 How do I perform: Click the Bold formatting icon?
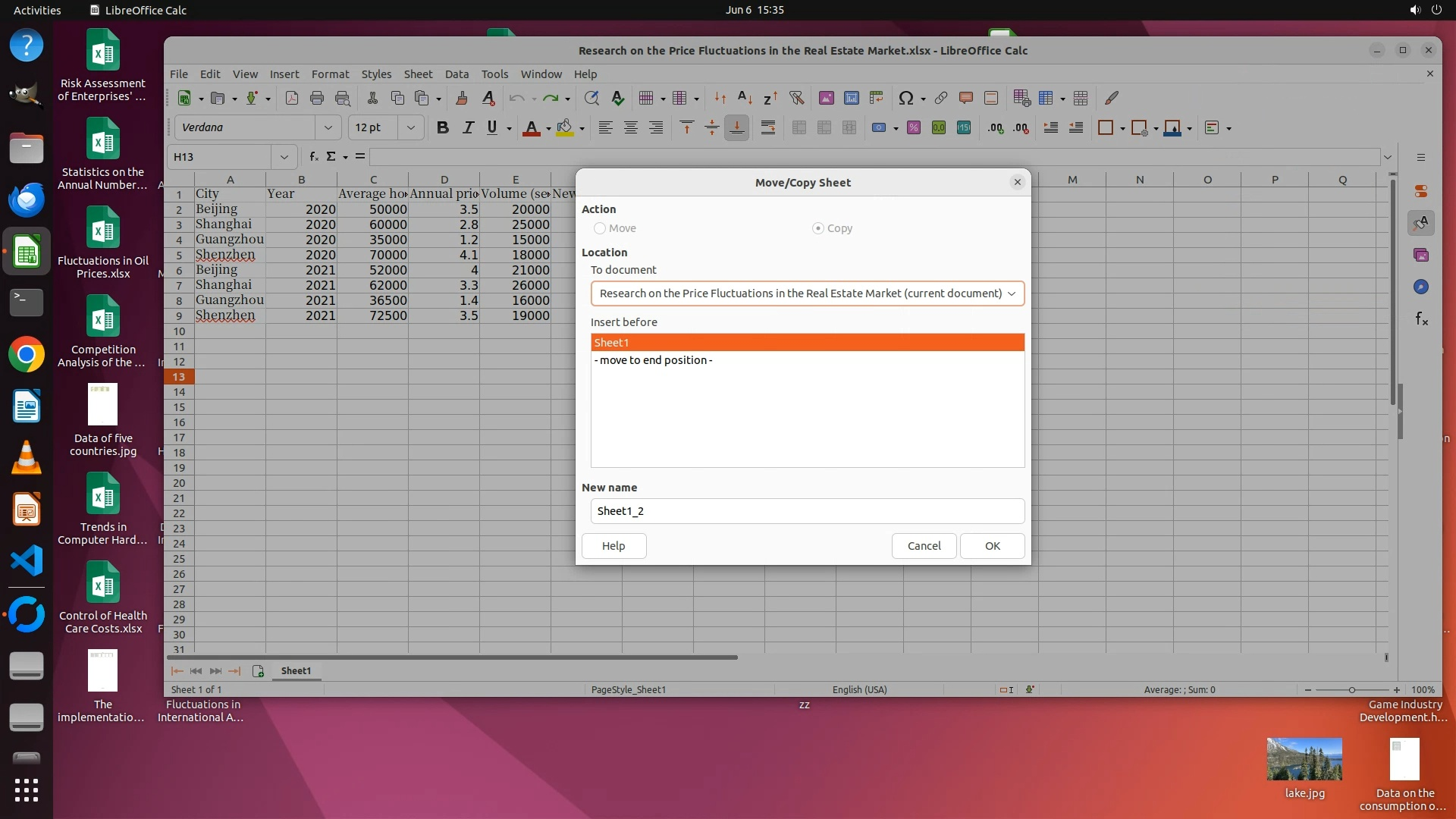pos(443,127)
